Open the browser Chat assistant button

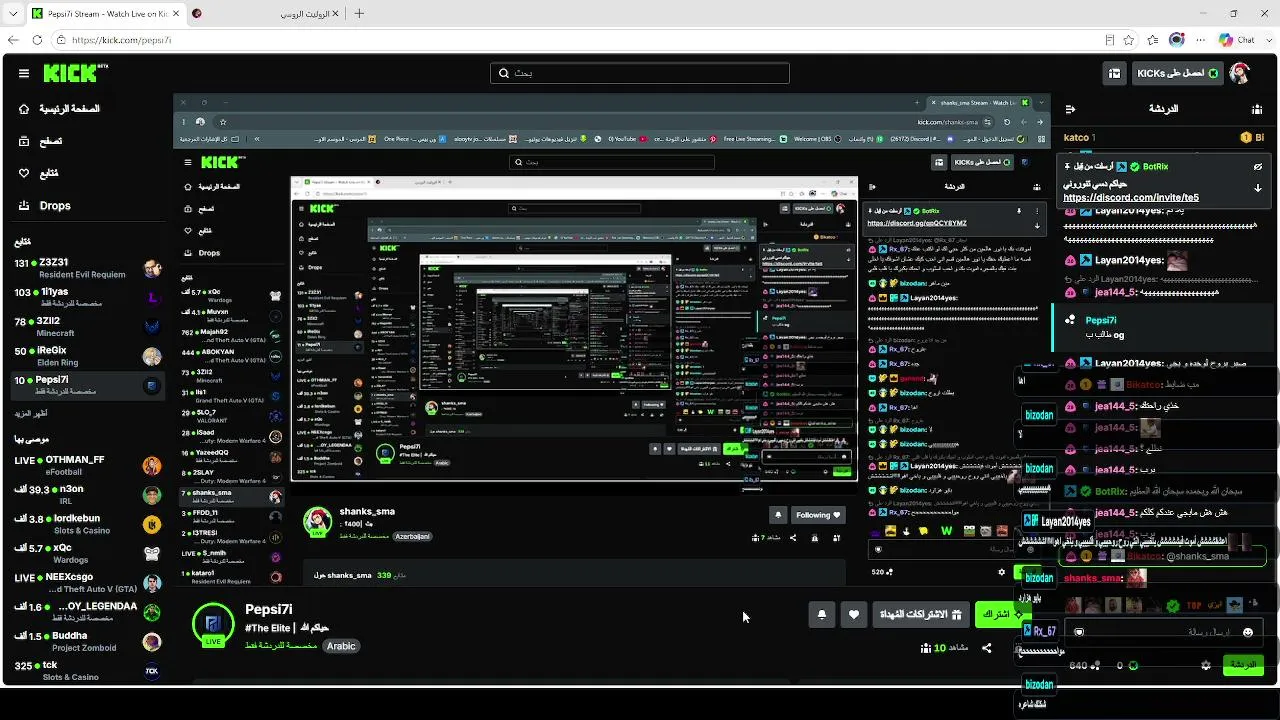tap(1236, 40)
